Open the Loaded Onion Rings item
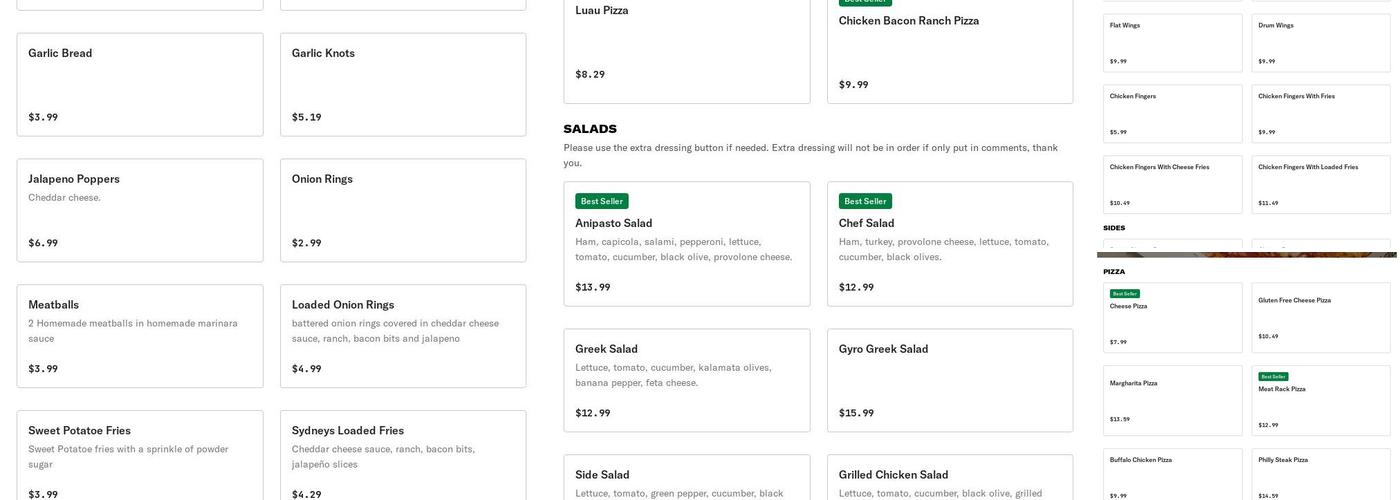Screen dimensions: 1400x500 [x=403, y=336]
